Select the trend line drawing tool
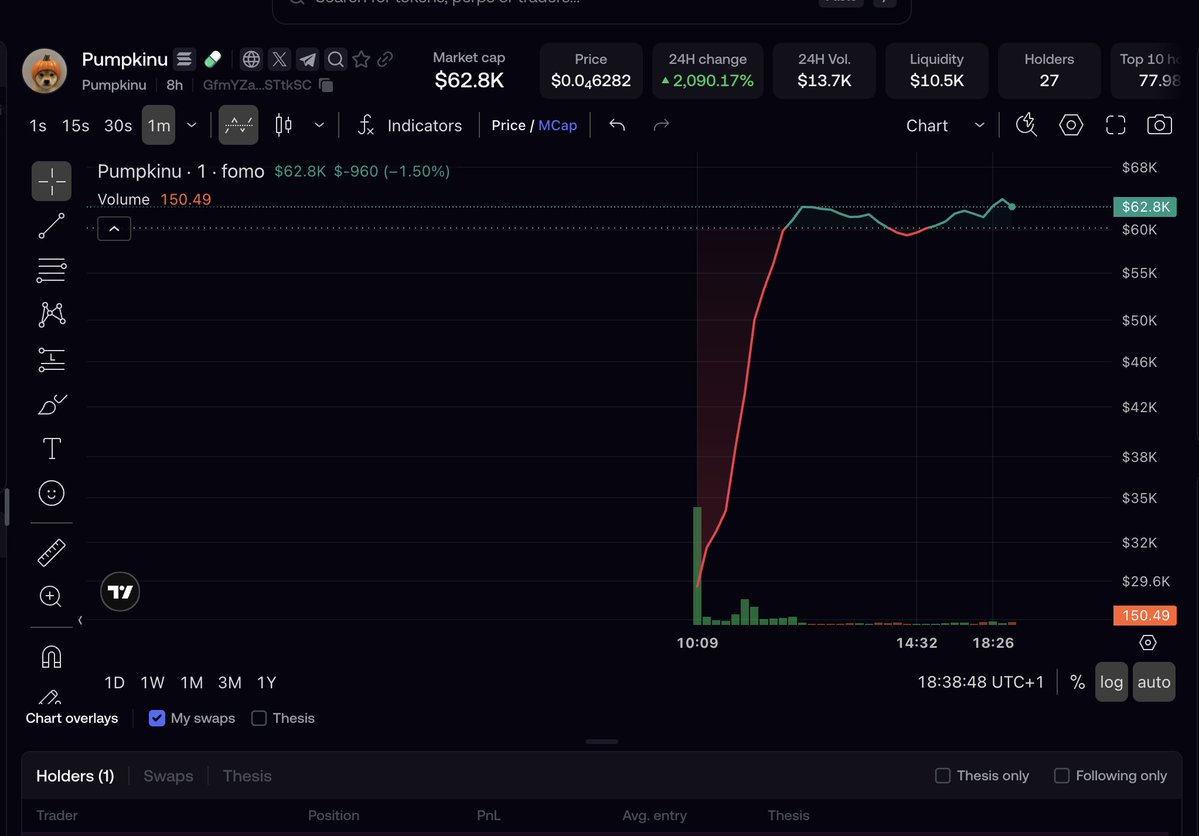This screenshot has width=1199, height=836. (51, 226)
